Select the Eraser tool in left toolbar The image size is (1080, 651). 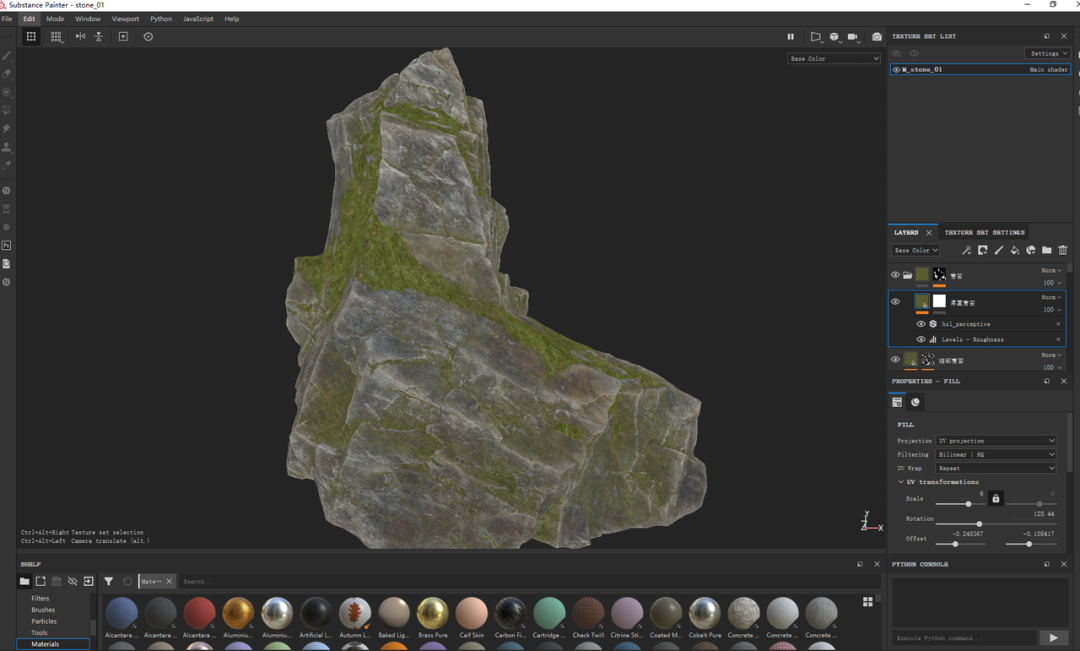click(x=7, y=74)
